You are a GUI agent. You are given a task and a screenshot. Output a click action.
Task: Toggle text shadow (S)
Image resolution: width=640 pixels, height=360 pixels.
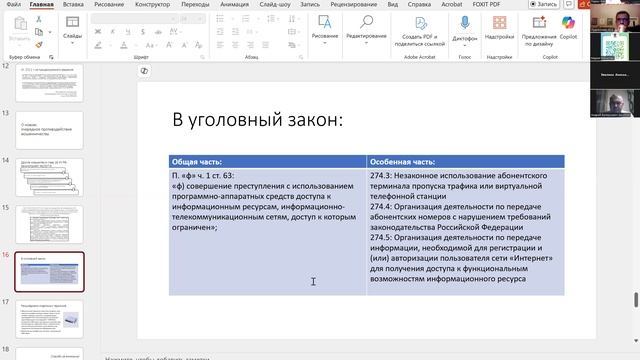point(143,31)
